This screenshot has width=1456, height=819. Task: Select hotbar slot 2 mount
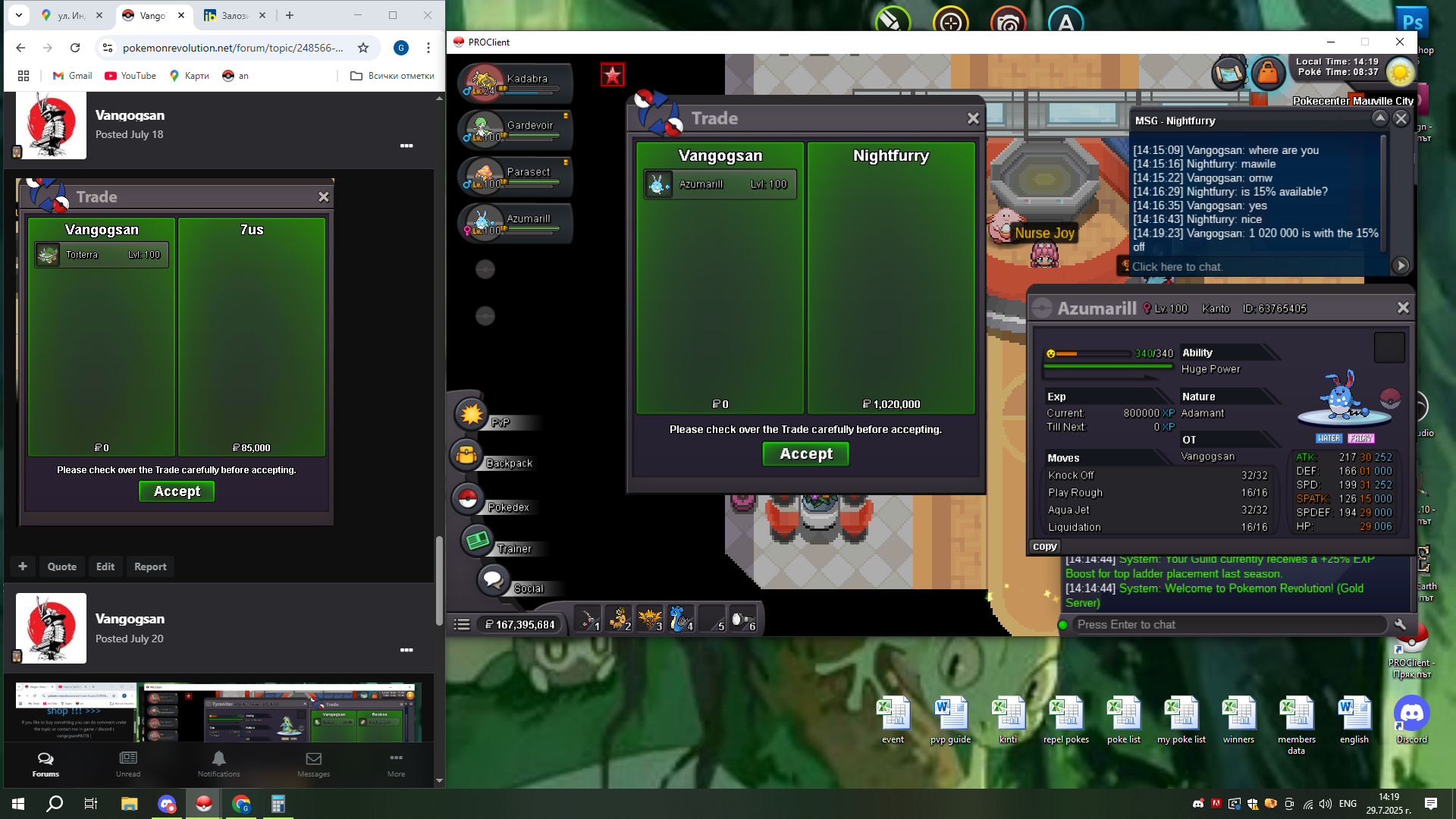coord(619,620)
